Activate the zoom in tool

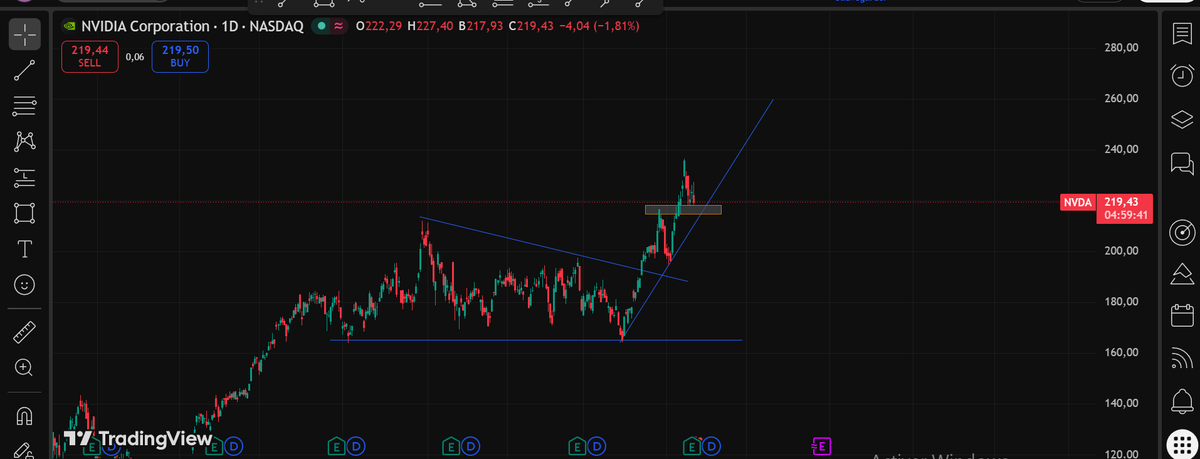[x=25, y=368]
